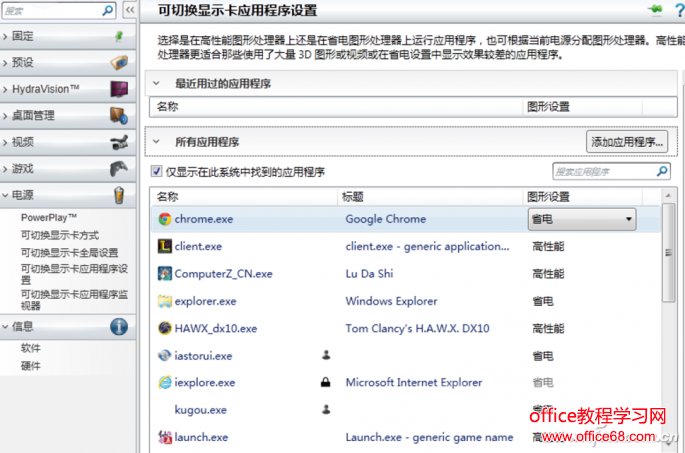
Task: Expand the 视频 sidebar category
Action: 5,142
